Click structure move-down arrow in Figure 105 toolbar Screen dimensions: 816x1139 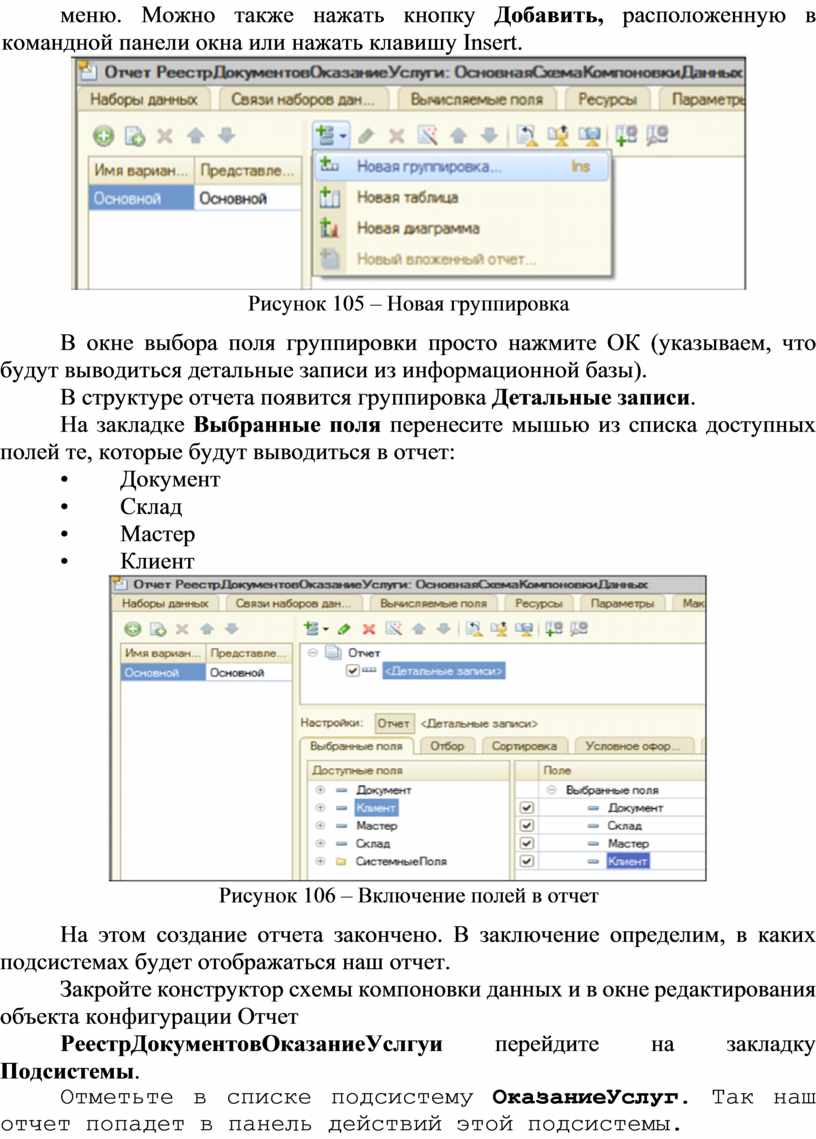coord(489,135)
